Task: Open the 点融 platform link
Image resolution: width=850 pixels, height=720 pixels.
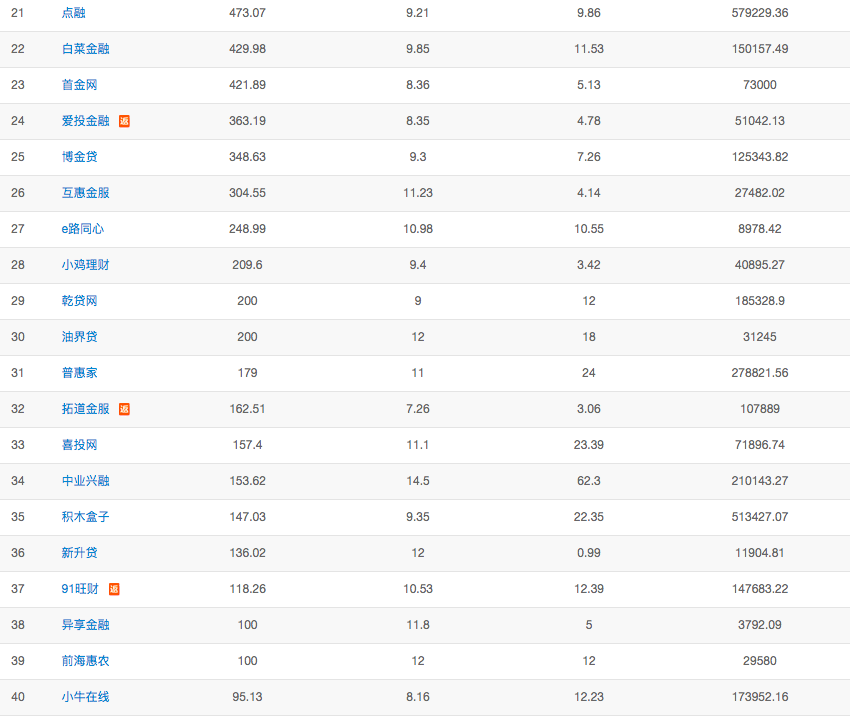Action: point(73,12)
